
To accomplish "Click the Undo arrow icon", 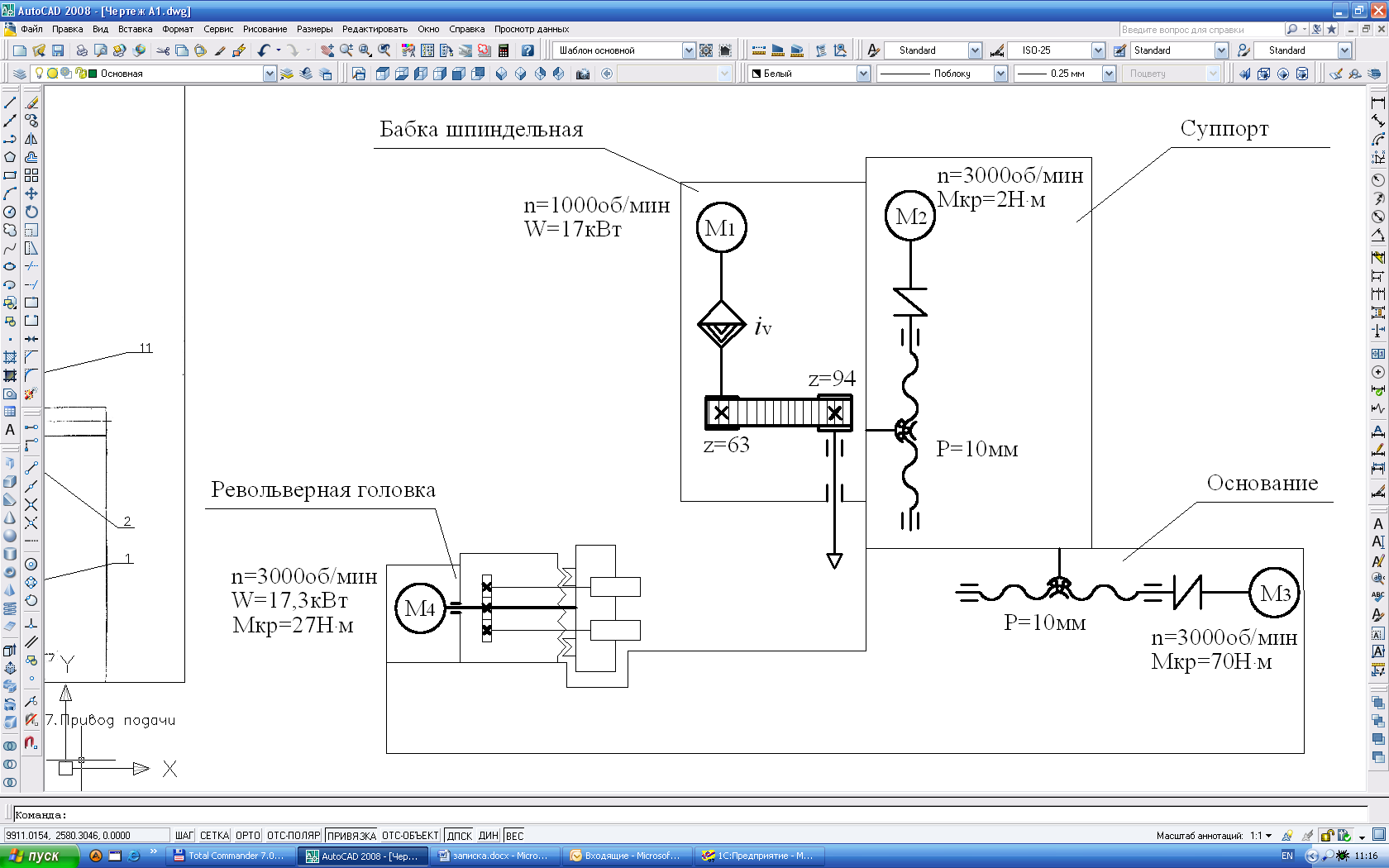I will point(264,50).
